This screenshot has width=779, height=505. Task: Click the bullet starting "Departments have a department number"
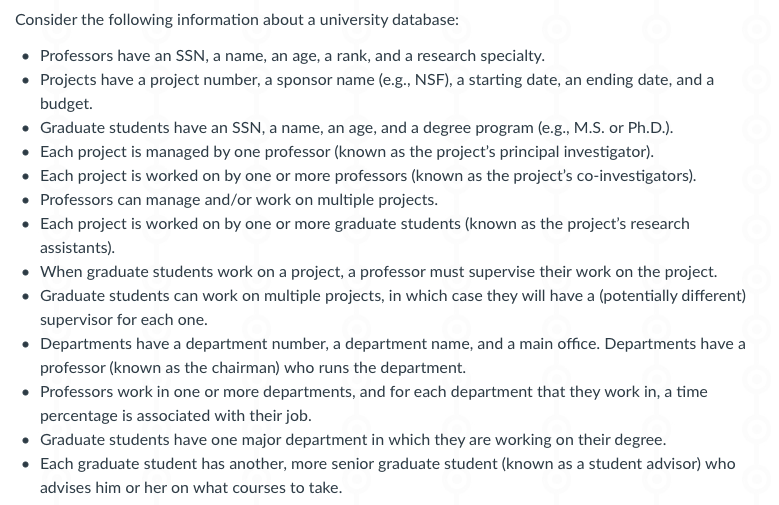click(392, 344)
